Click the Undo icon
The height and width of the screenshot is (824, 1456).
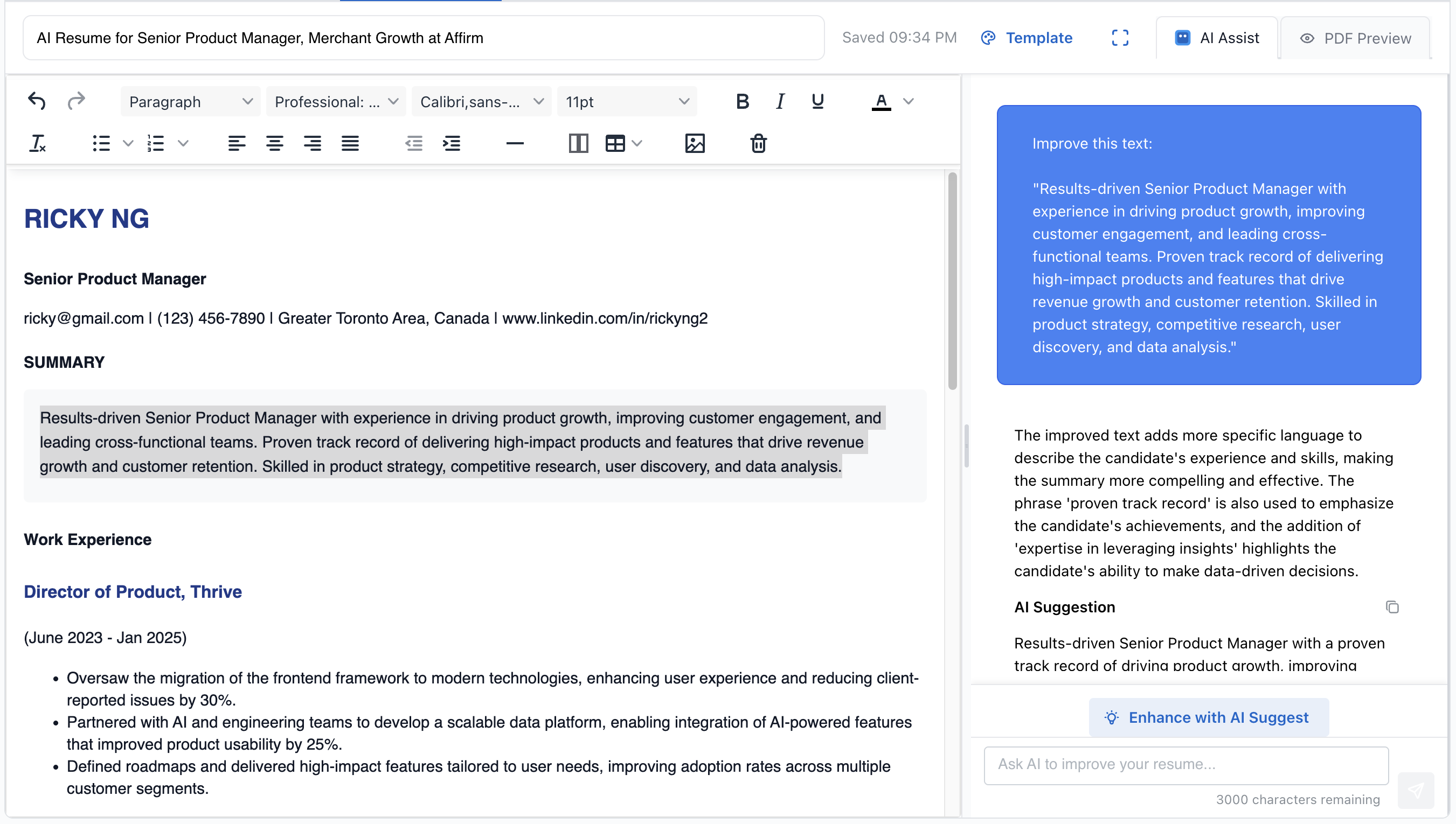click(x=36, y=101)
